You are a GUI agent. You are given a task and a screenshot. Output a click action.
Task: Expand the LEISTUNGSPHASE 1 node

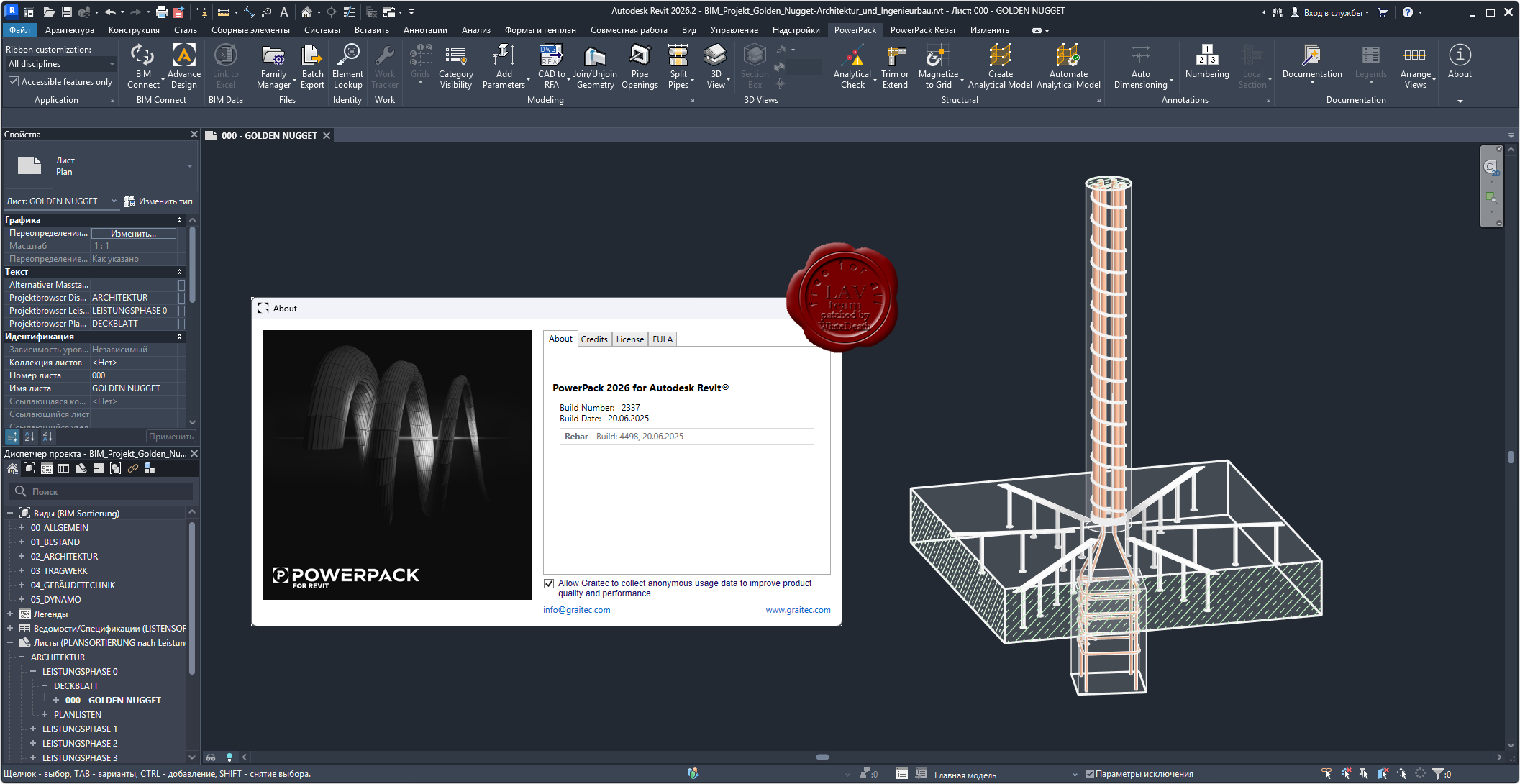[33, 729]
